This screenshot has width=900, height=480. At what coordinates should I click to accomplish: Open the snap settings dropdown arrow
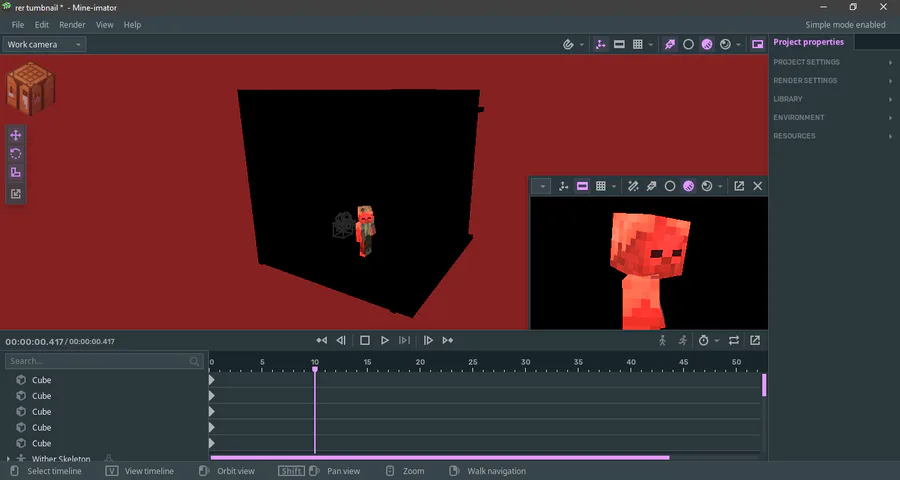581,45
